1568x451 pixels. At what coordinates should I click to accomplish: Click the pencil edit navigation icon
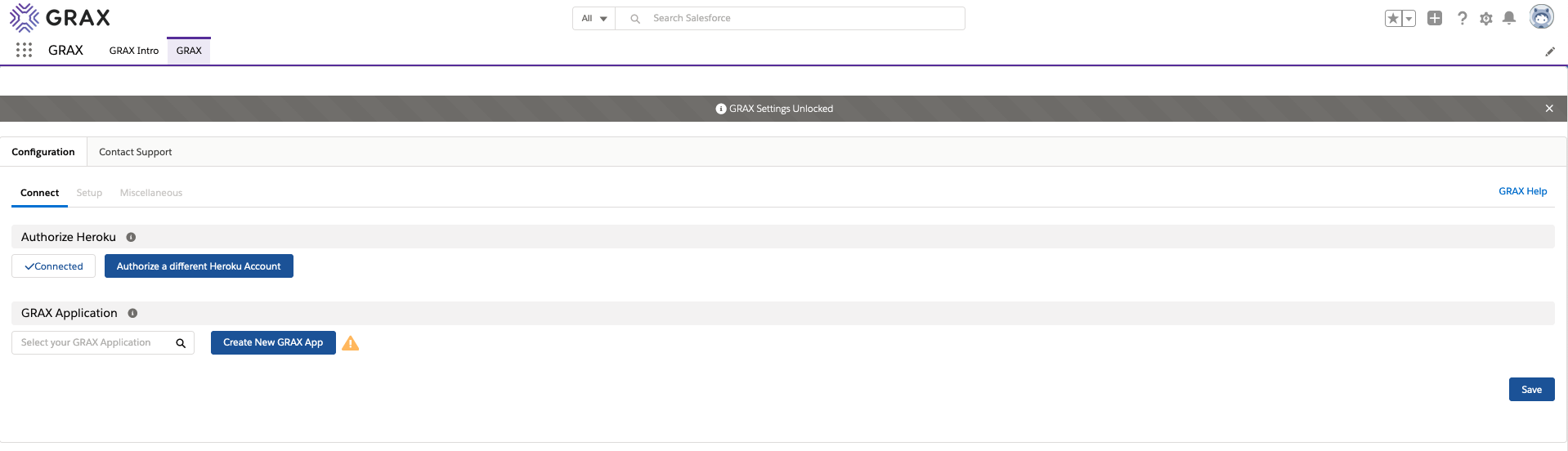point(1549,51)
